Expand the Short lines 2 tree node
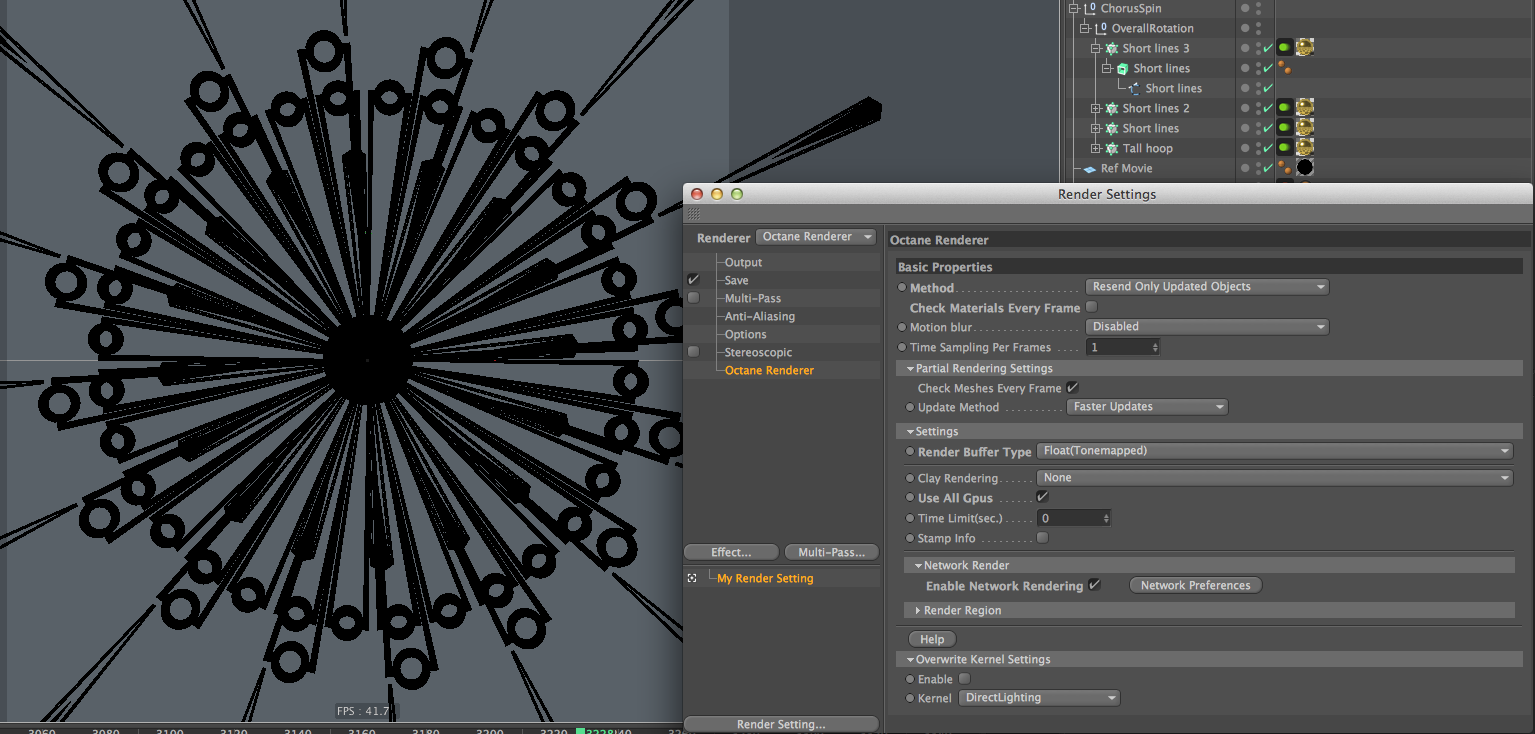1535x734 pixels. 1096,108
